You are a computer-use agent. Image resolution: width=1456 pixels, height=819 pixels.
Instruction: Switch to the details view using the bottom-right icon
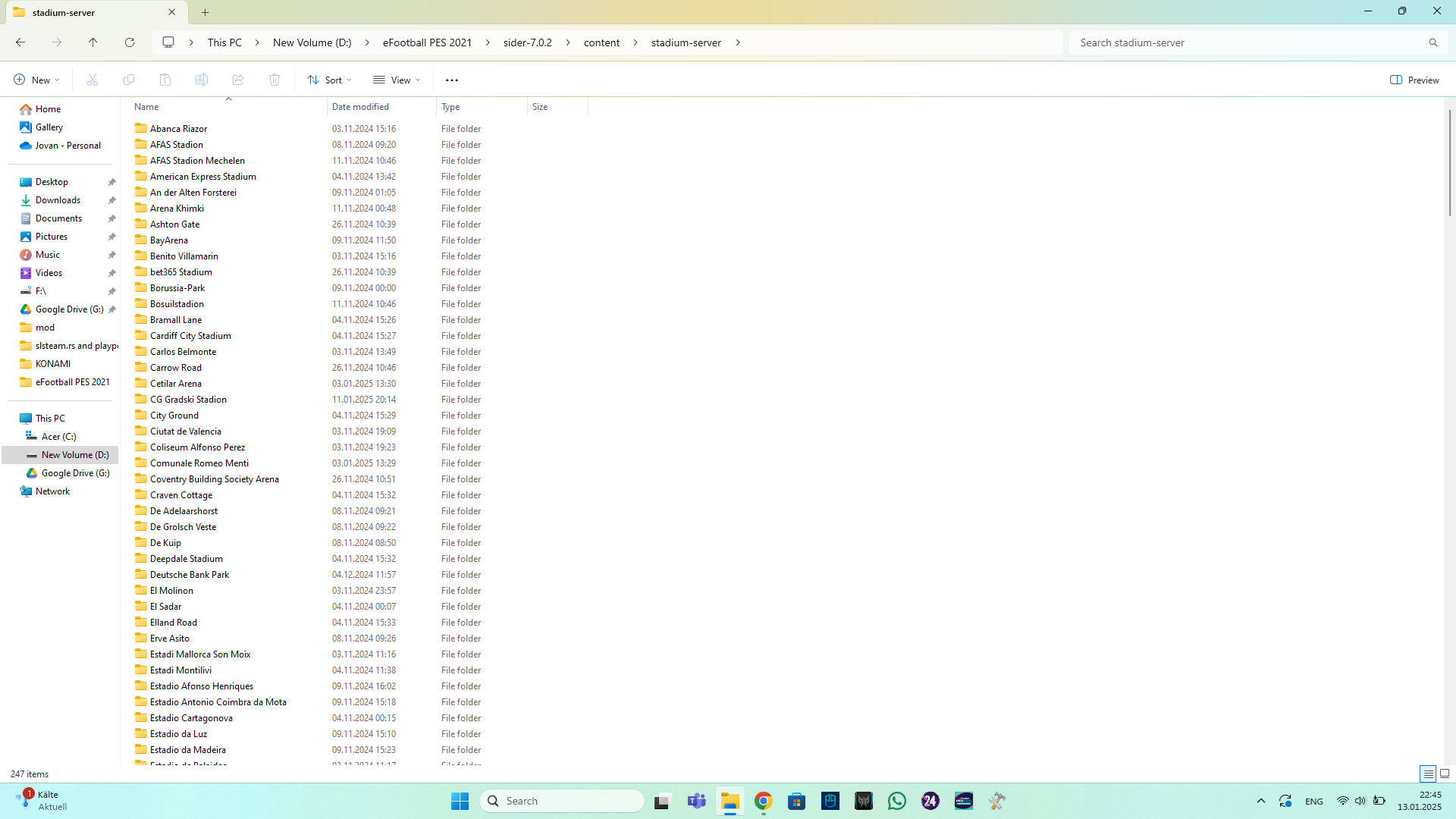tap(1428, 773)
